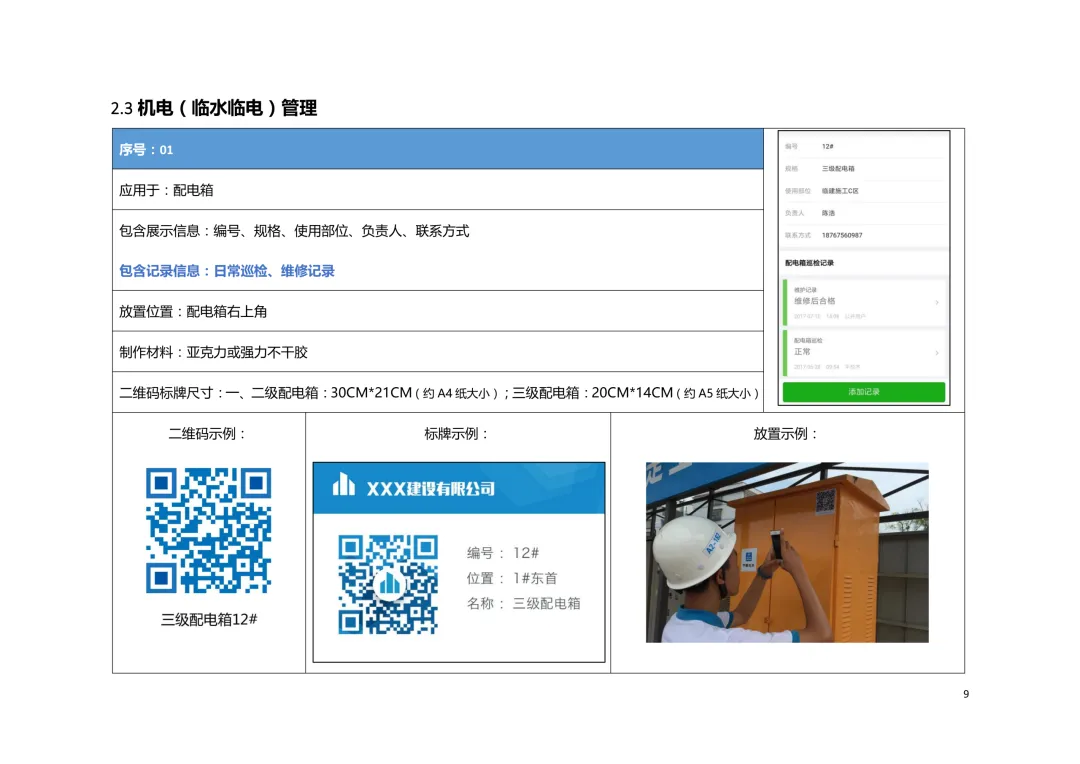Click the phone held by the worker
This screenshot has height=764, width=1080.
click(x=776, y=546)
